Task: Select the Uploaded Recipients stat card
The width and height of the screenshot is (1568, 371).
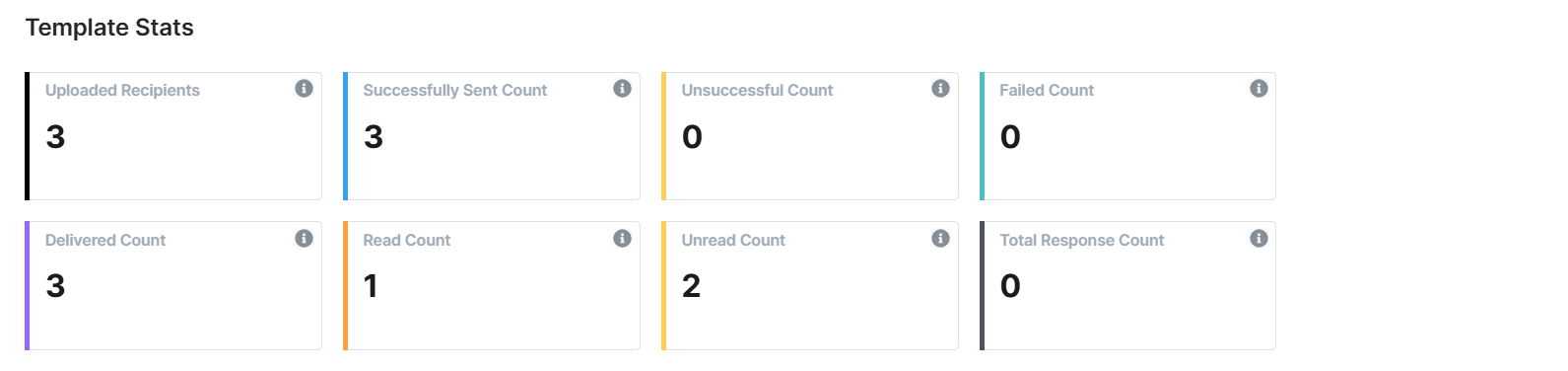Action: click(173, 136)
